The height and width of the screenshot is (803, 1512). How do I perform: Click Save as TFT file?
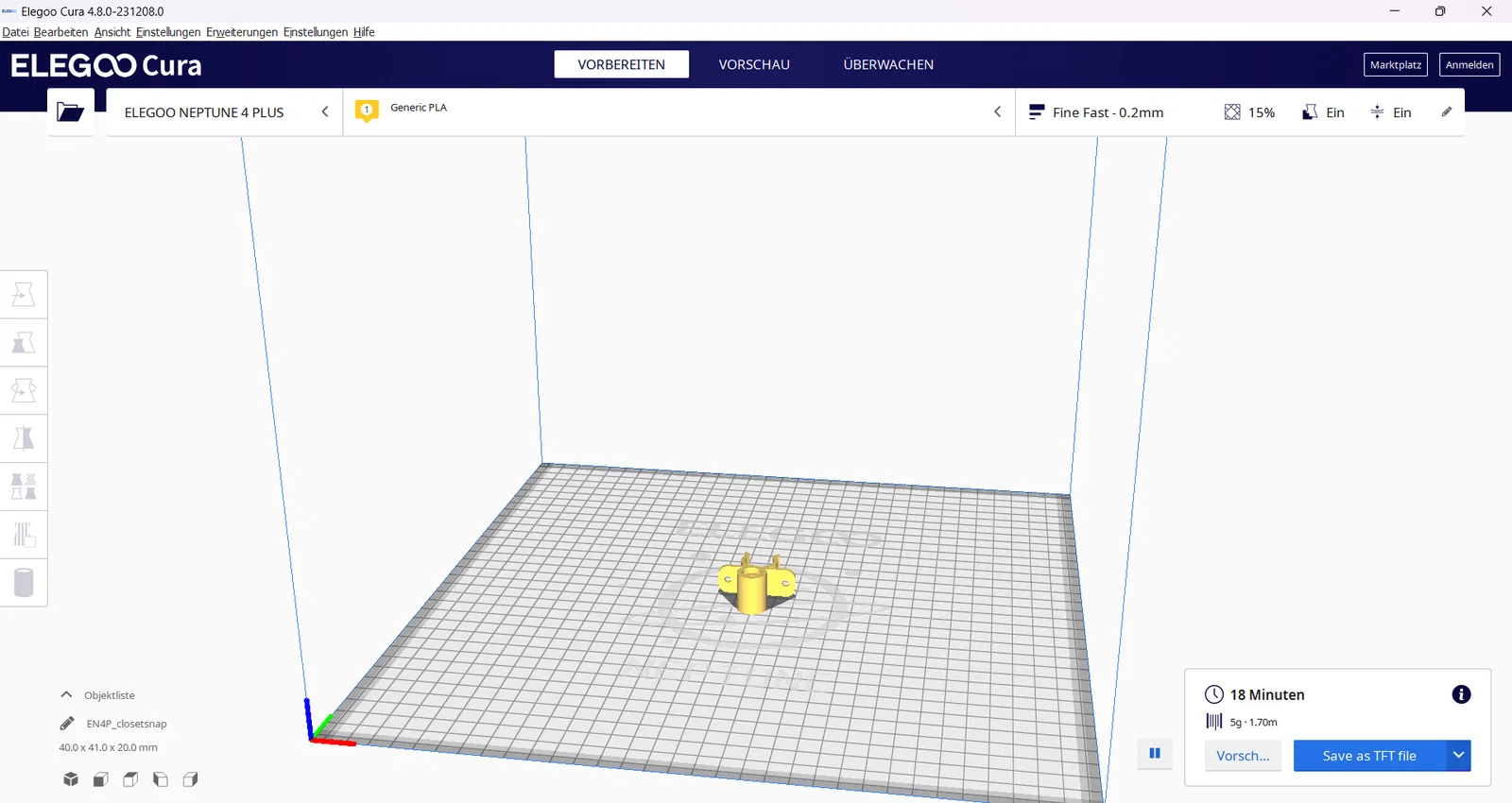click(1369, 755)
